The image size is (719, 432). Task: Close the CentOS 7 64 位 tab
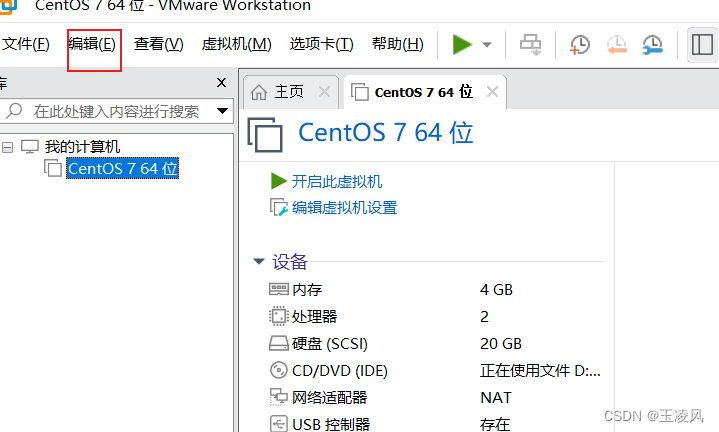[x=492, y=92]
